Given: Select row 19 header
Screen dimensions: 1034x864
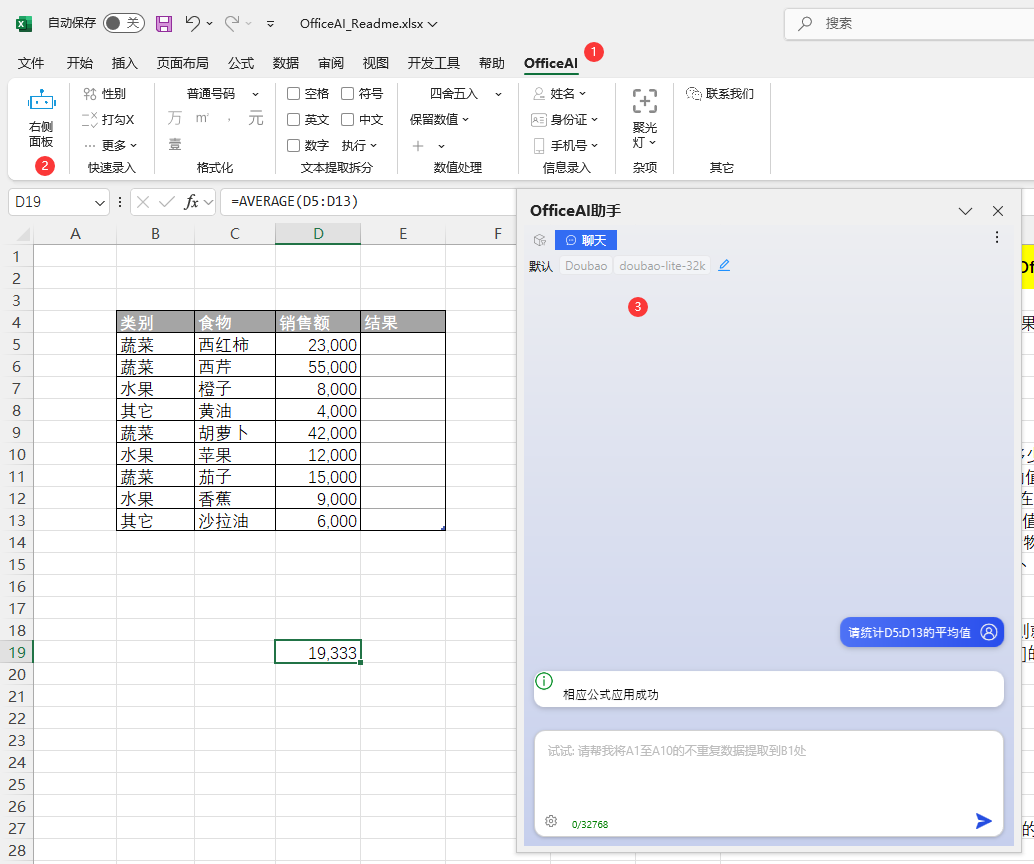Looking at the screenshot, I should tap(17, 652).
